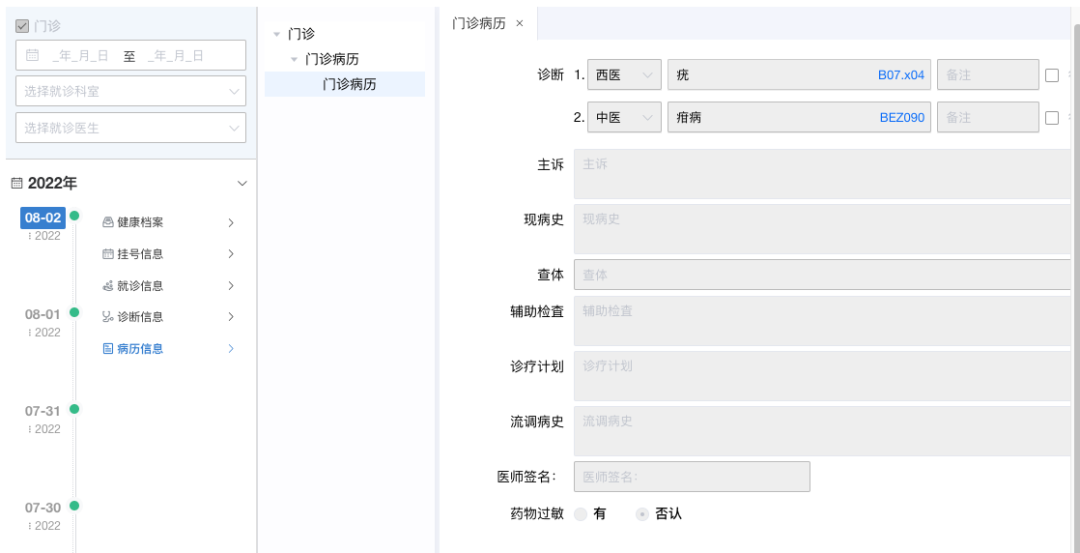Open the 西医 type dropdown for diagnosis 1
This screenshot has height=553, width=1080.
[624, 75]
